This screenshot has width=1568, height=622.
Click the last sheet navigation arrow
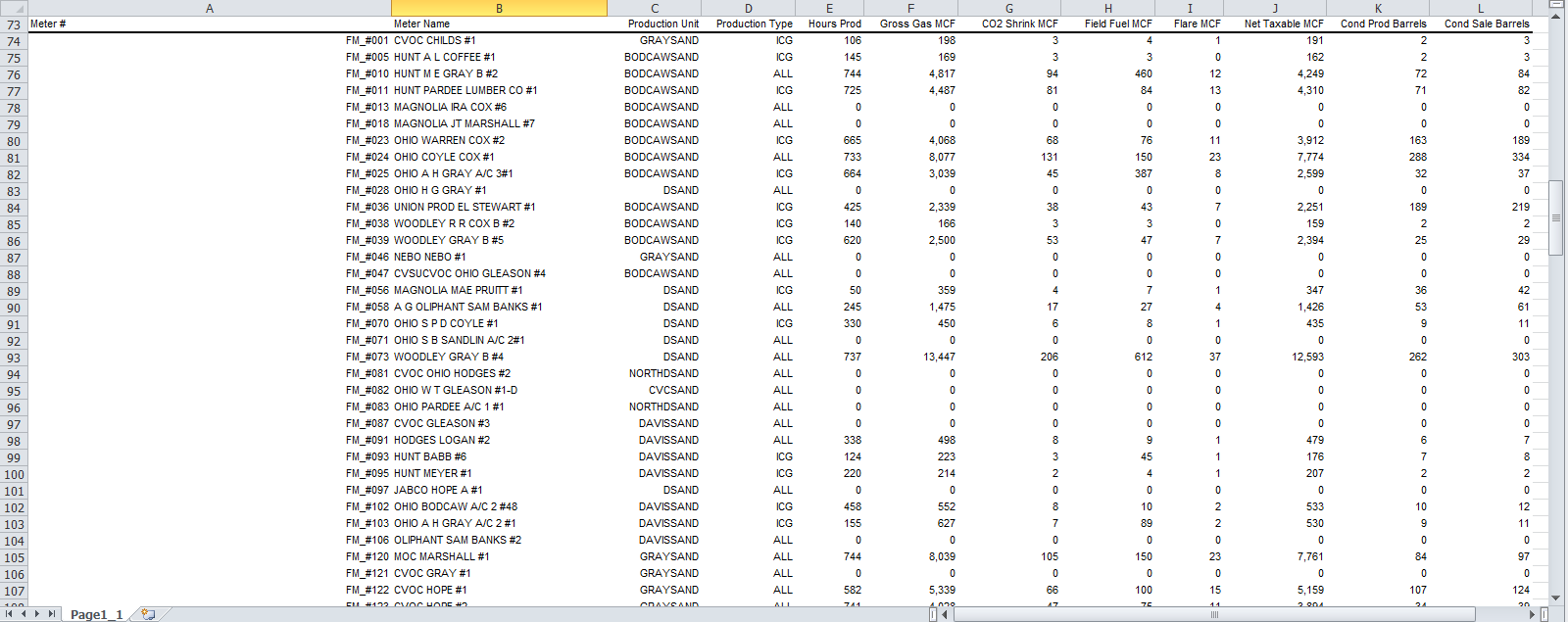(52, 614)
